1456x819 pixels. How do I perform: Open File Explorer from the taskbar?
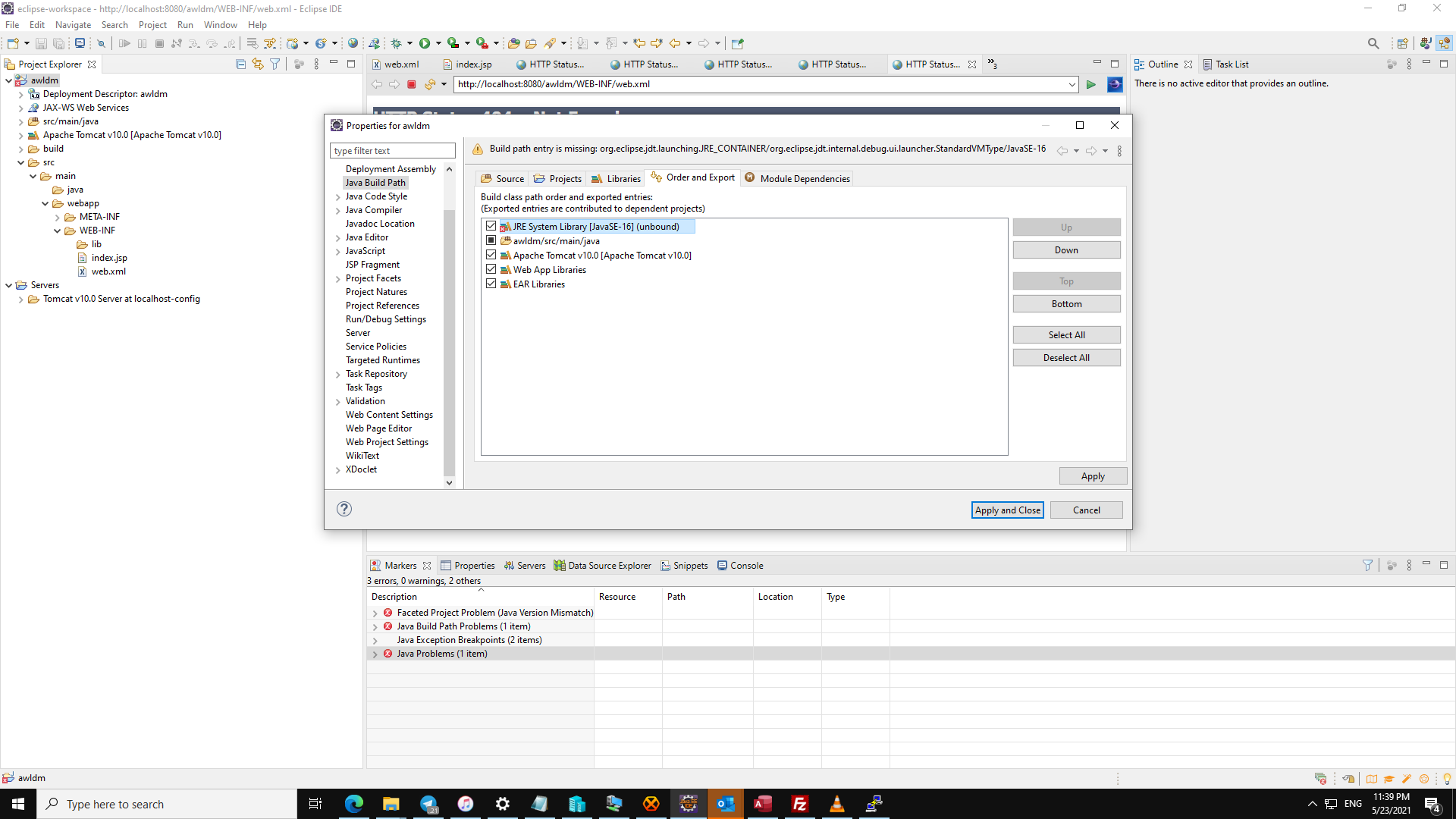(x=391, y=804)
